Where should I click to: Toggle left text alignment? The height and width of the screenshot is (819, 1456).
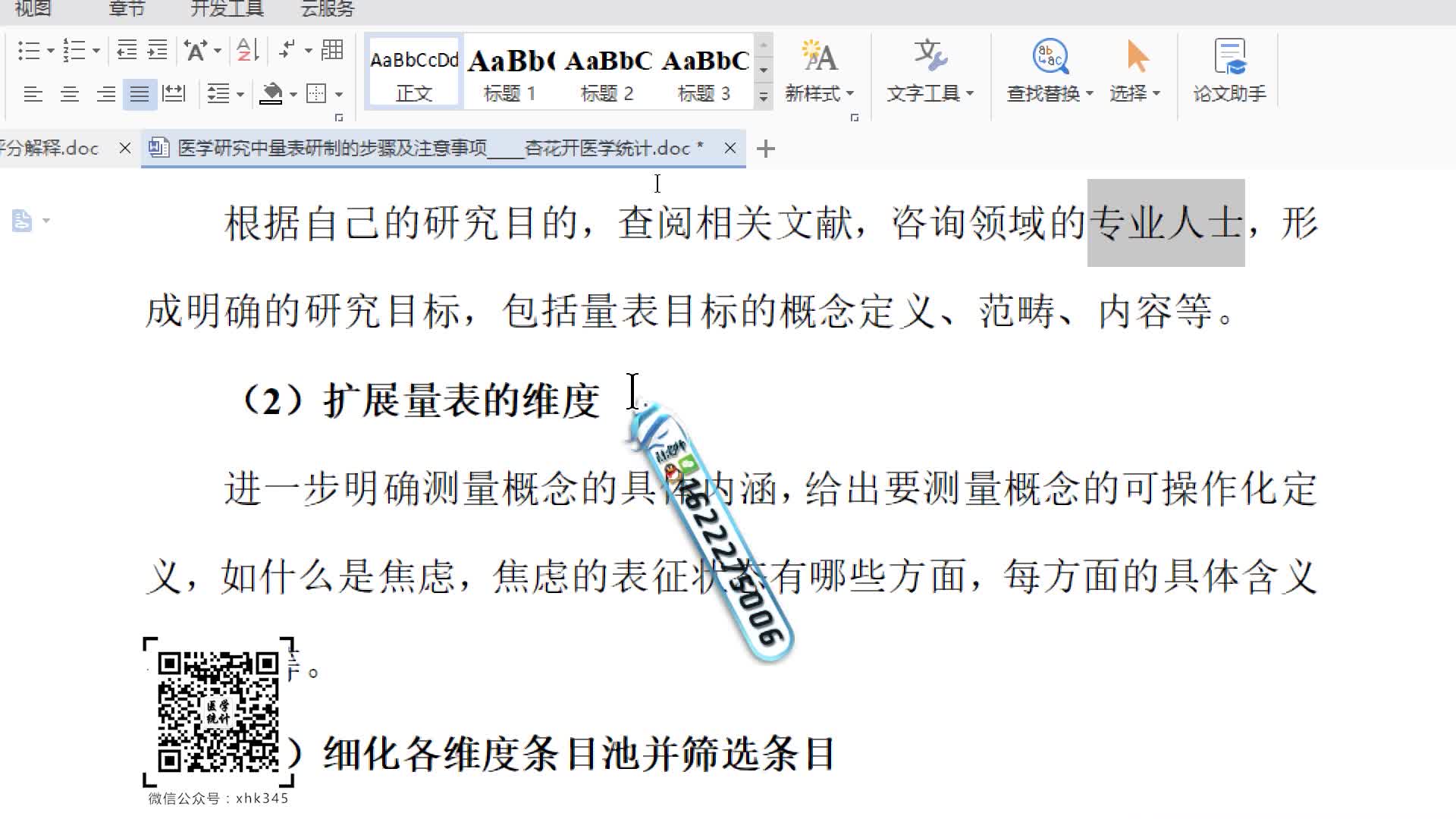tap(34, 95)
